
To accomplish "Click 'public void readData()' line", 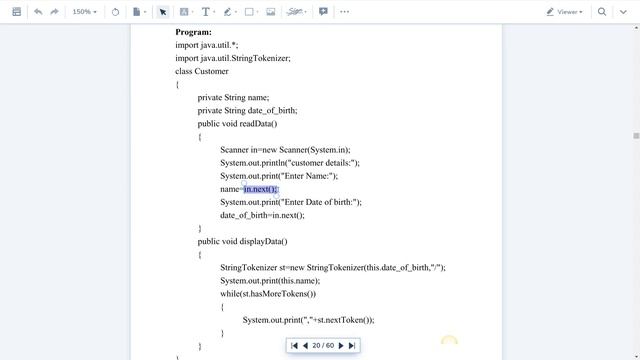I will click(237, 123).
